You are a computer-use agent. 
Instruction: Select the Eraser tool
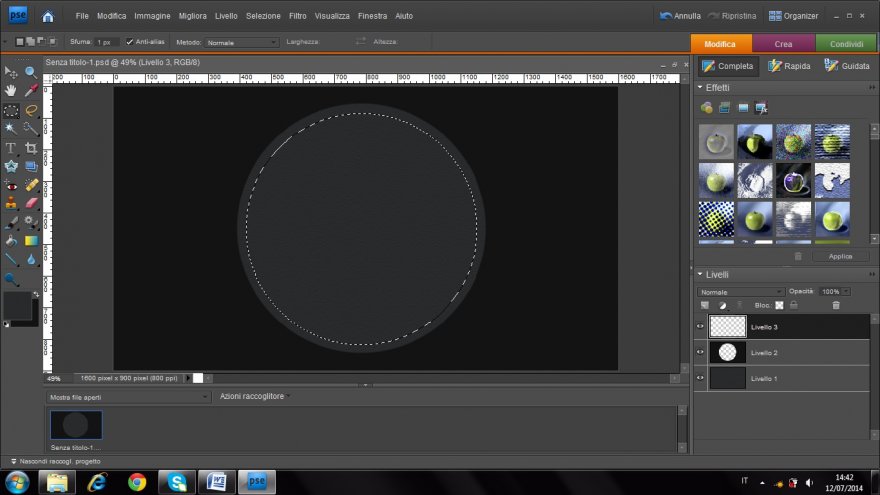[x=31, y=203]
